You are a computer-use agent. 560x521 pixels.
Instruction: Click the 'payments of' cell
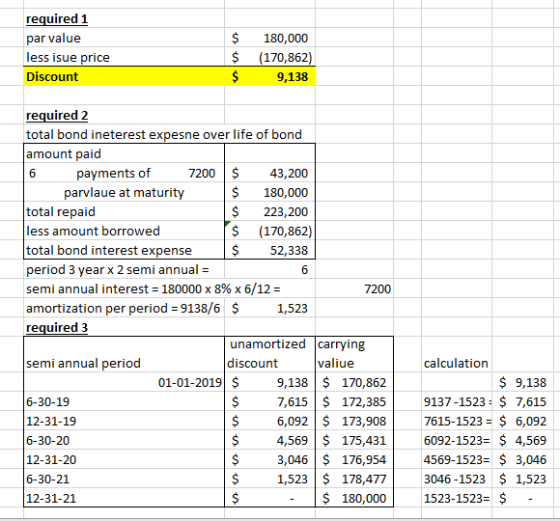coord(113,173)
